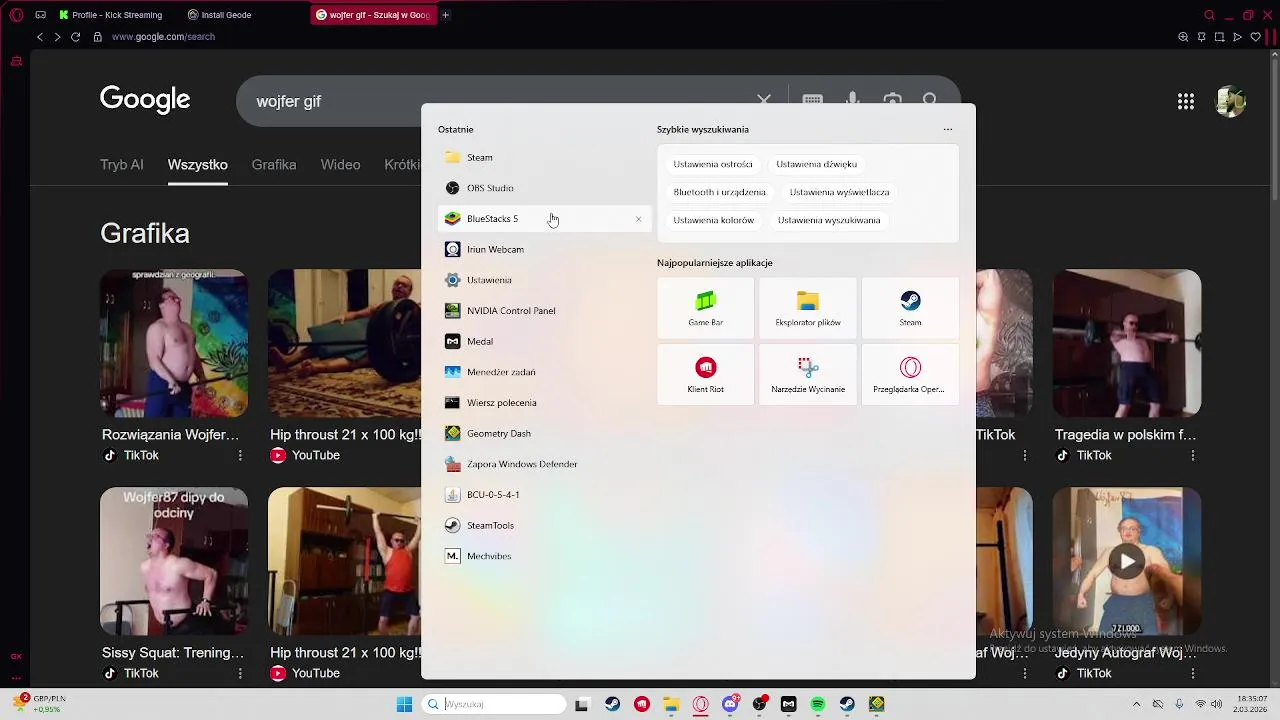Switch to Google Wideo tab
Image resolution: width=1280 pixels, height=720 pixels.
pyautogui.click(x=340, y=165)
